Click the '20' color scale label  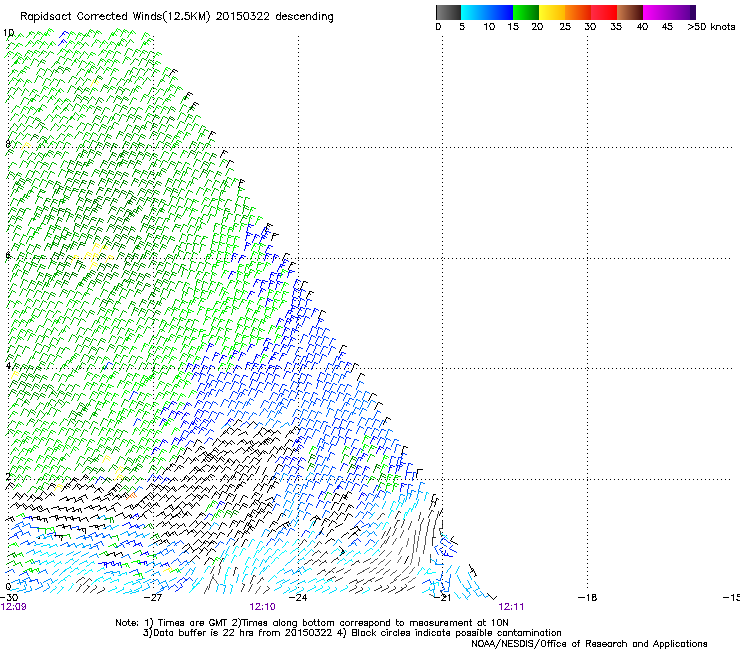[537, 27]
